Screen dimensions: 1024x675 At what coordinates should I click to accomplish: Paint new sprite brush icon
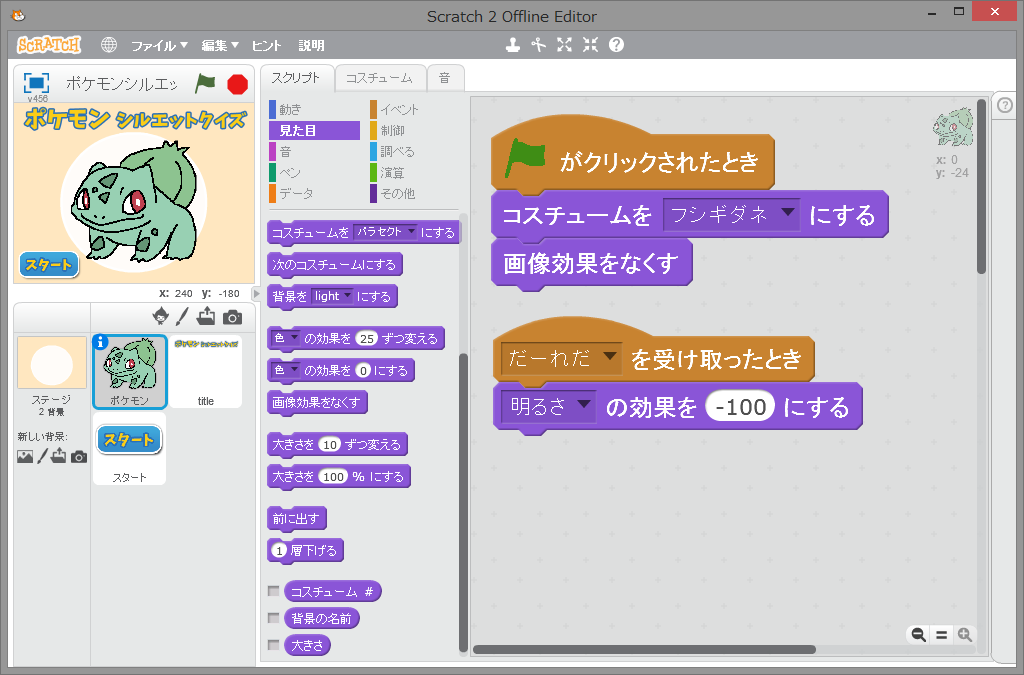click(x=182, y=317)
